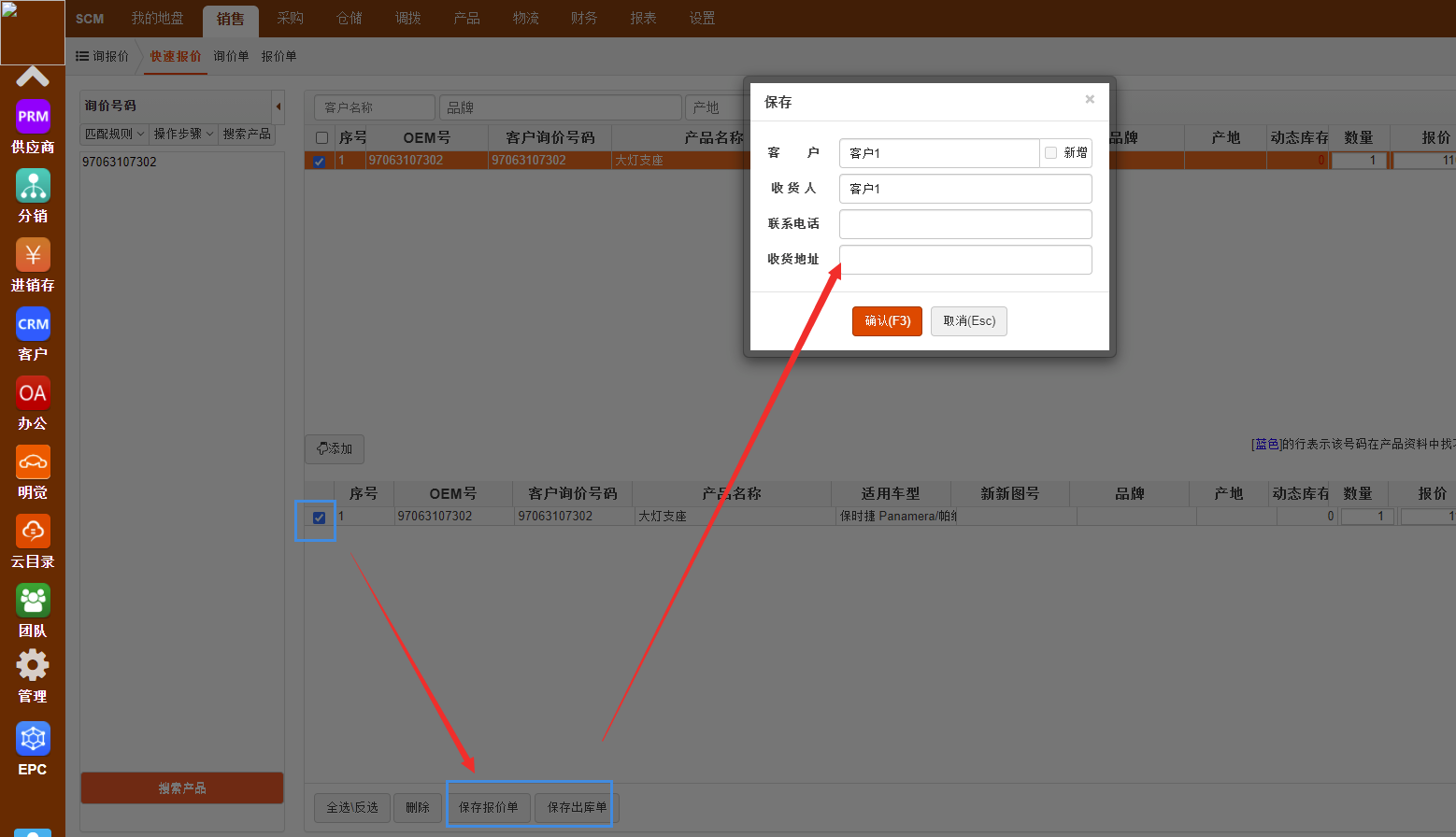Open the 产品 menu
This screenshot has width=1456, height=837.
tap(467, 19)
